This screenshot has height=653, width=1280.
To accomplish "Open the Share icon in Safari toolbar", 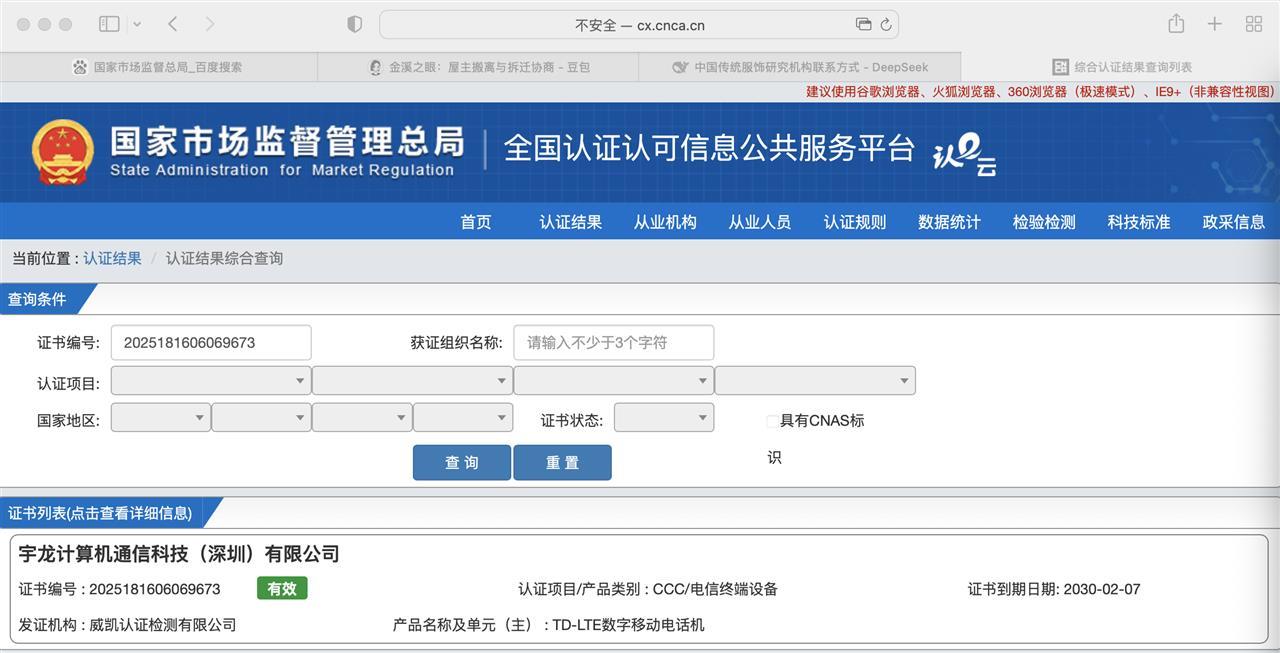I will (1176, 24).
